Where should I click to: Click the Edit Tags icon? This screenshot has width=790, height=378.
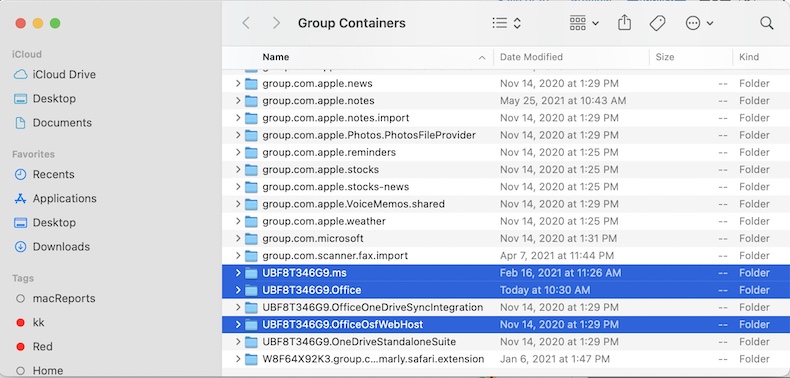657,23
